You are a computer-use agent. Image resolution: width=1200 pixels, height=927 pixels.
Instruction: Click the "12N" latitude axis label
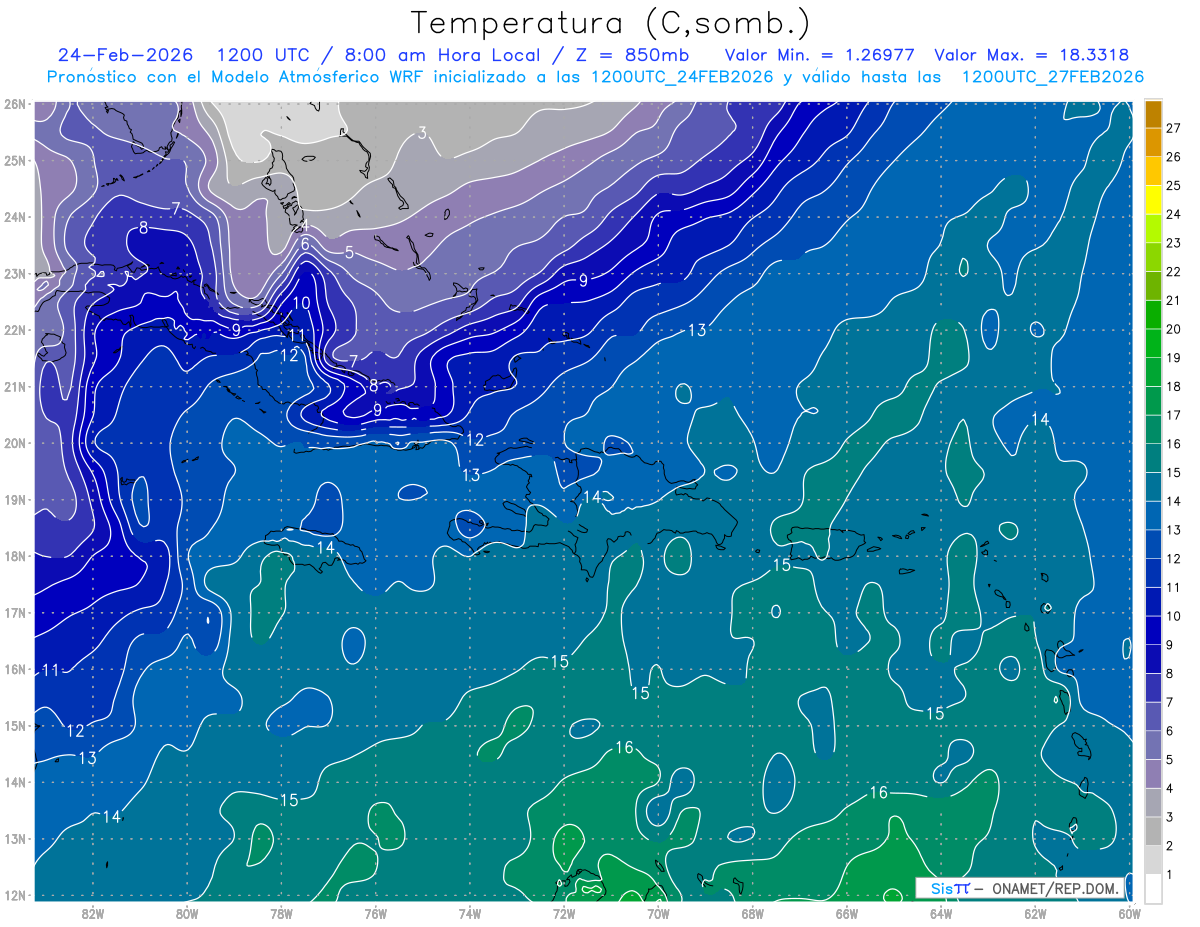point(14,895)
